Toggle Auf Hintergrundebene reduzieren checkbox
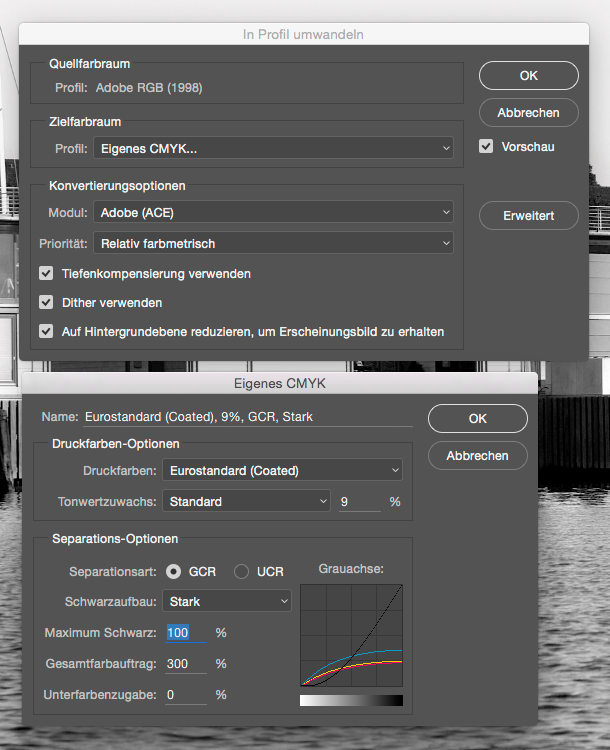610x750 pixels. [x=46, y=331]
